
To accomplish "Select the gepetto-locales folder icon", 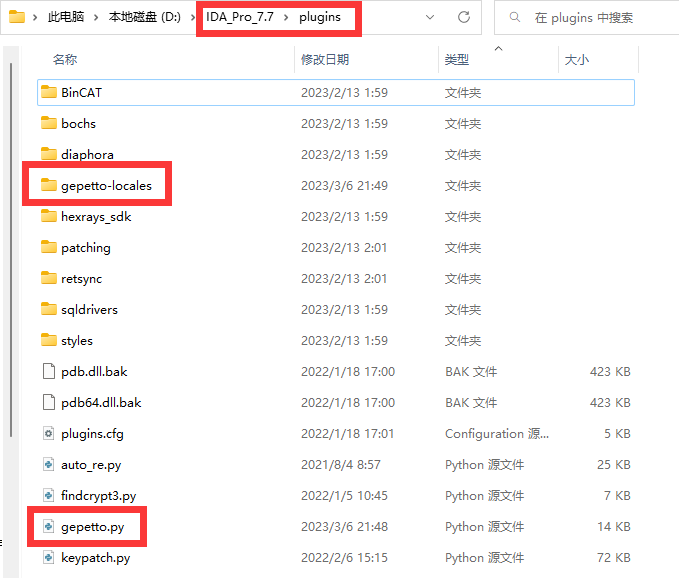I will 48,186.
